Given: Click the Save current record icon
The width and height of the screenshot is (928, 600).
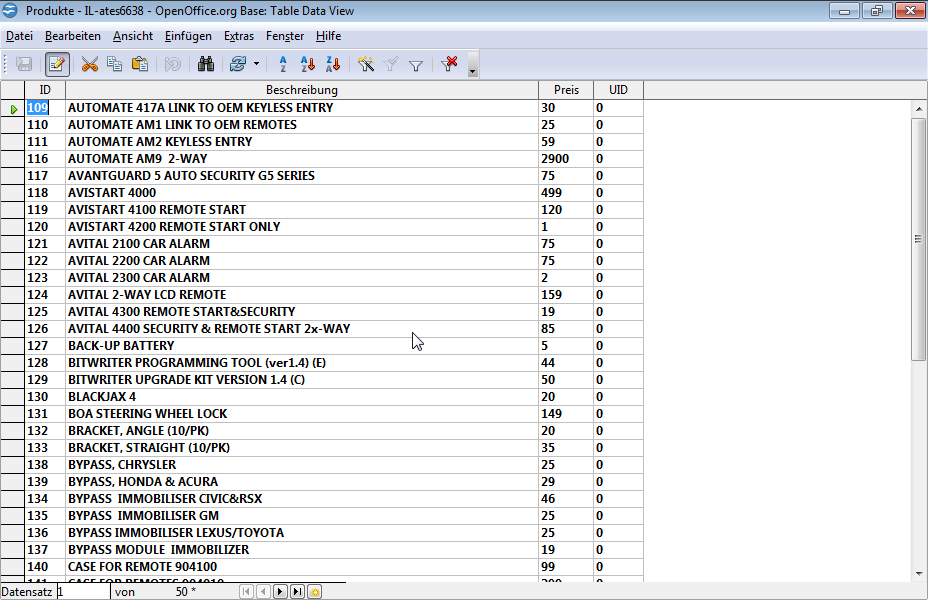Looking at the screenshot, I should pos(24,64).
